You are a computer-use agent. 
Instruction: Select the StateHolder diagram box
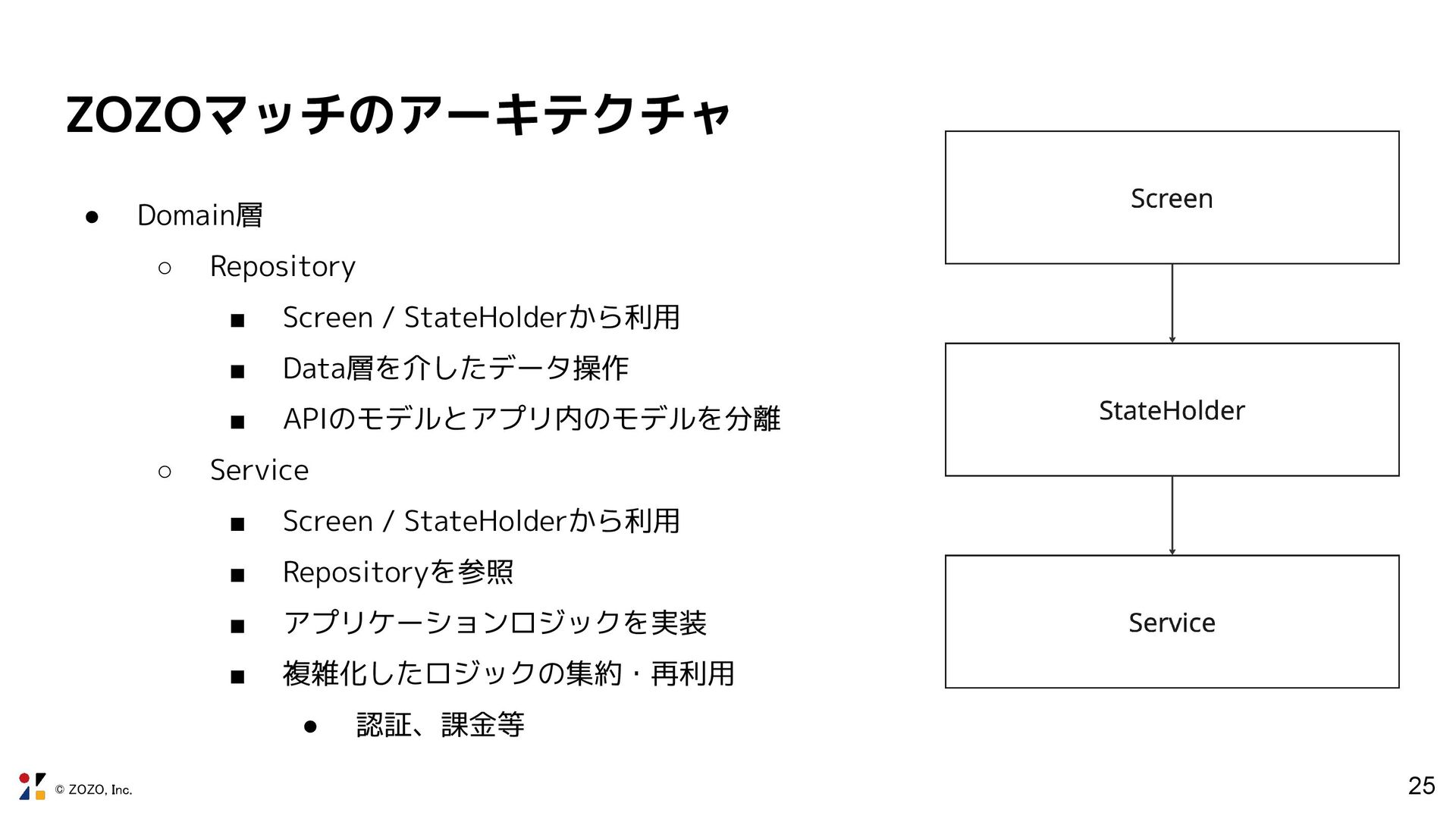pos(1172,409)
